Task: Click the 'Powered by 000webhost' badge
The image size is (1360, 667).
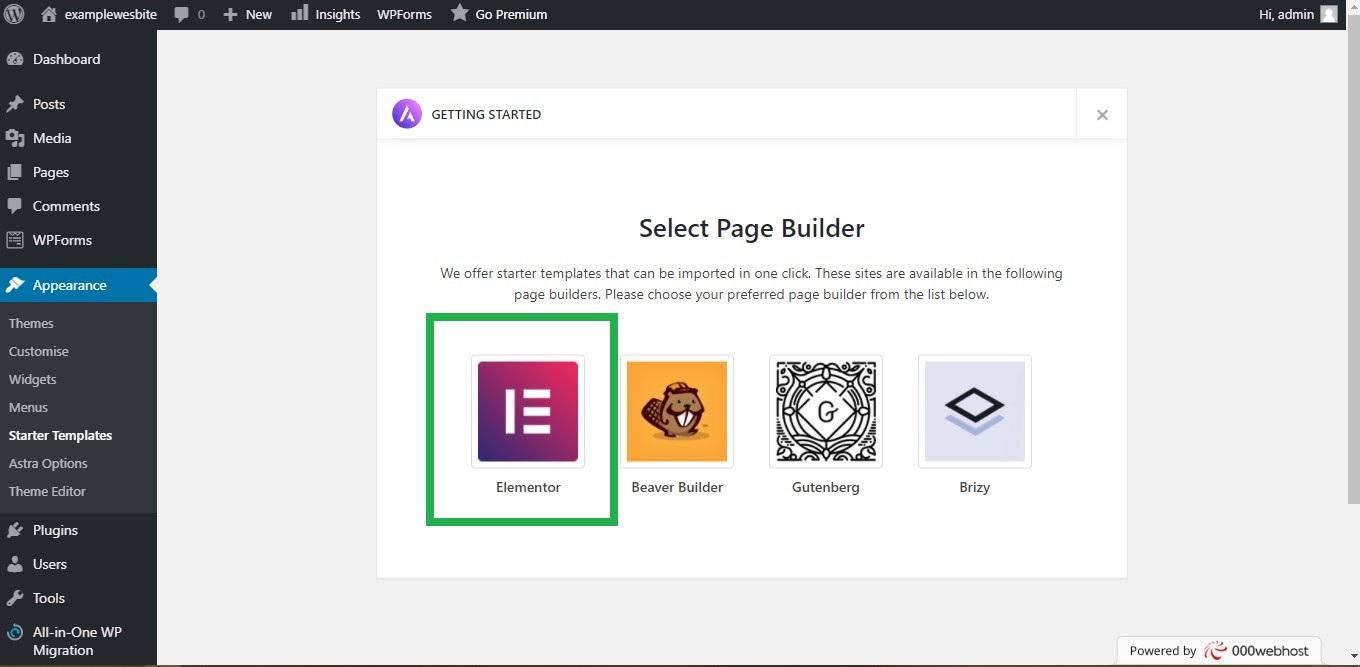Action: [1219, 650]
